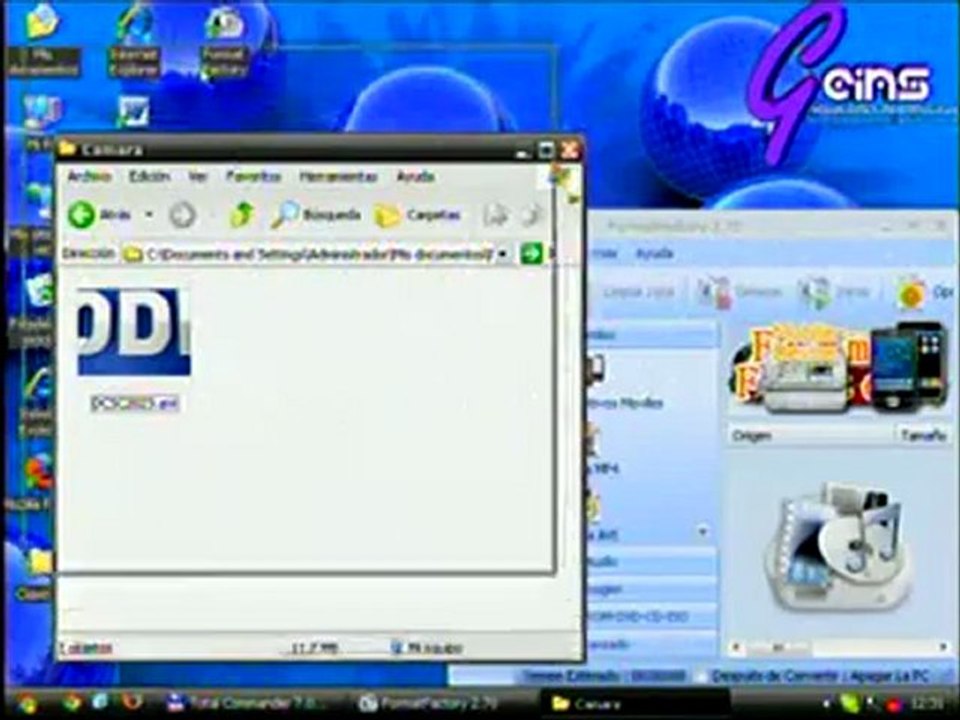The width and height of the screenshot is (960, 720).
Task: Go up one folder level in the Camara window
Action: coord(242,214)
